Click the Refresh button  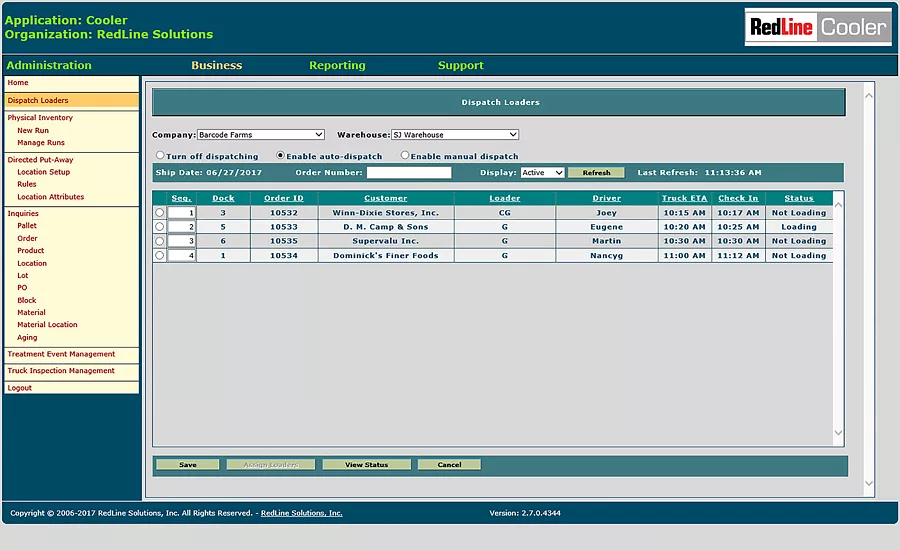[x=596, y=173]
